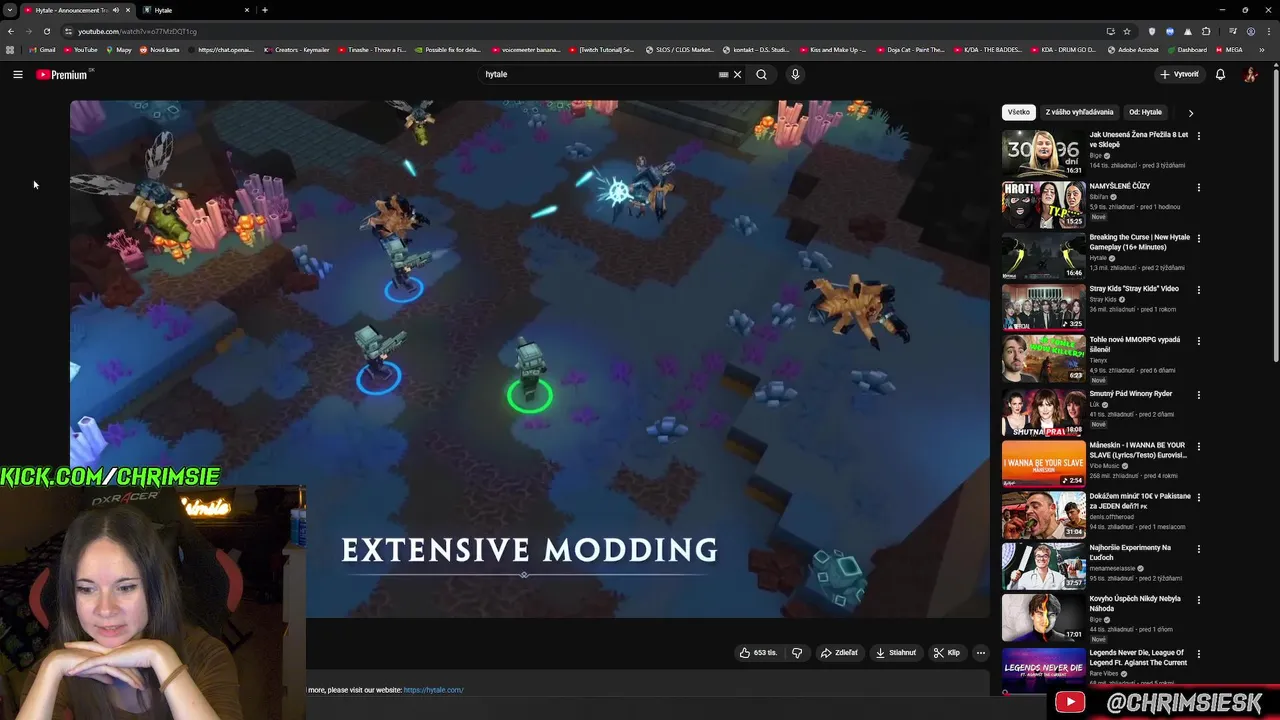The image size is (1280, 720).
Task: Select the 'Od: Hytale' filter chip
Action: click(1145, 112)
